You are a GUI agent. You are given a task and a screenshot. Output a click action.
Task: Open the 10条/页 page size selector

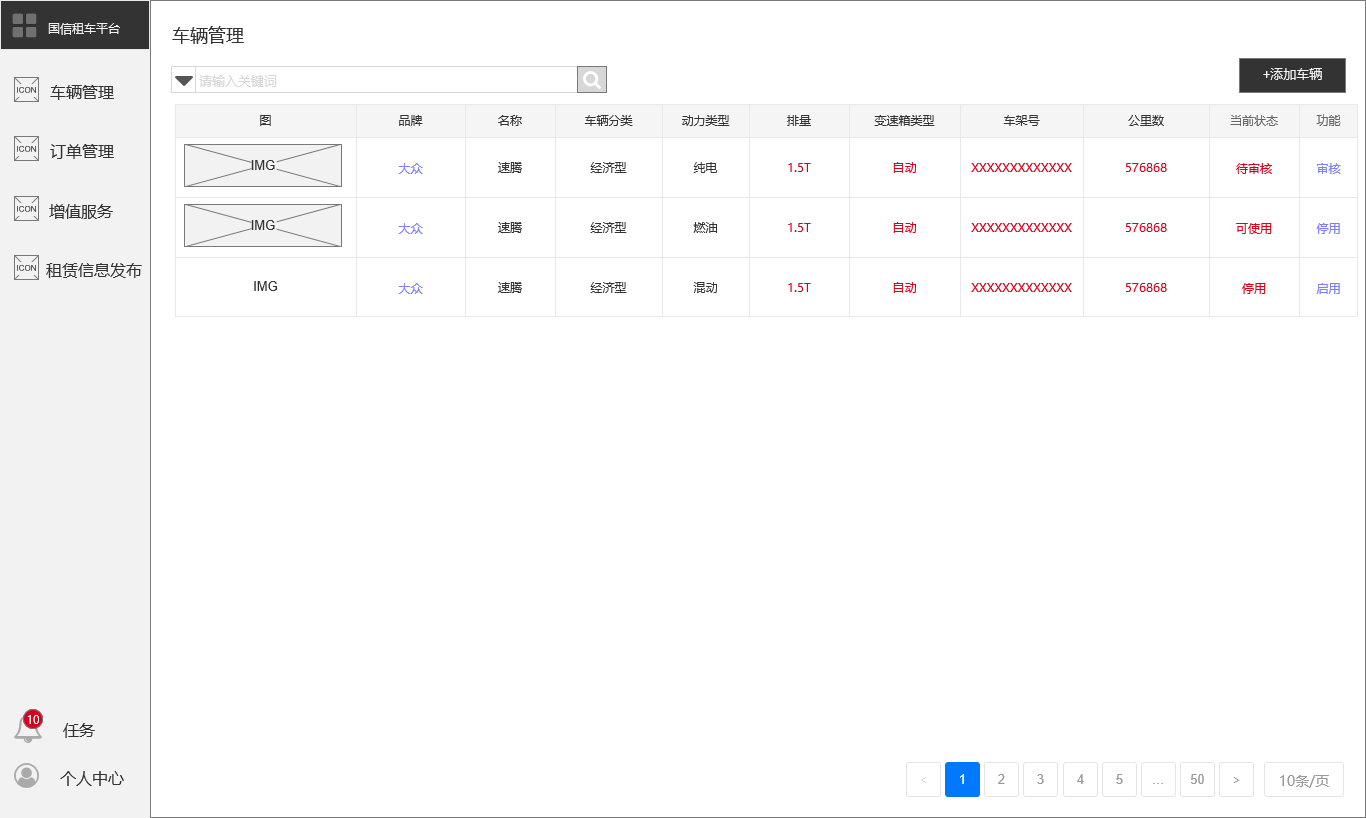pos(1304,780)
